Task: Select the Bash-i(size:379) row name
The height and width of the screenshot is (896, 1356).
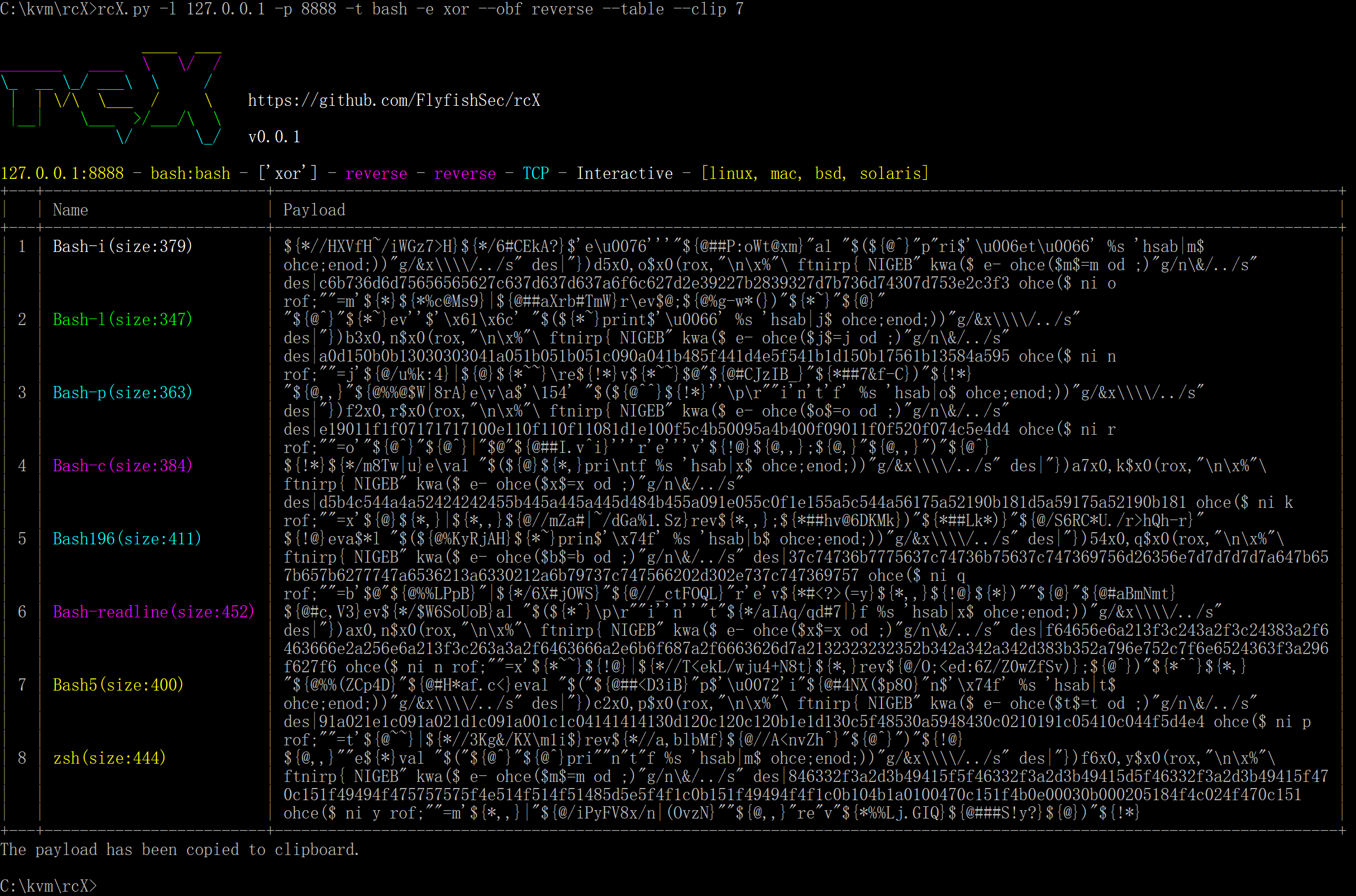Action: tap(122, 246)
